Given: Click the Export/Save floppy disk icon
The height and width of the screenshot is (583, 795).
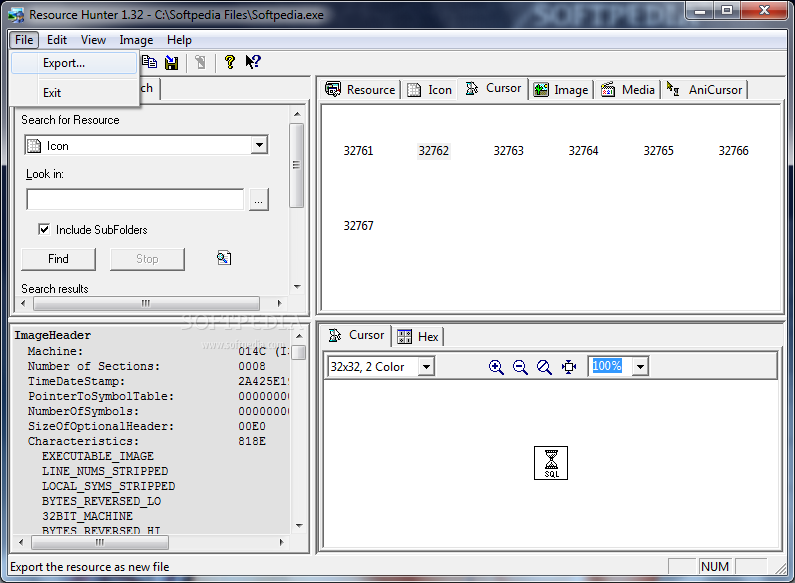Looking at the screenshot, I should [x=172, y=62].
